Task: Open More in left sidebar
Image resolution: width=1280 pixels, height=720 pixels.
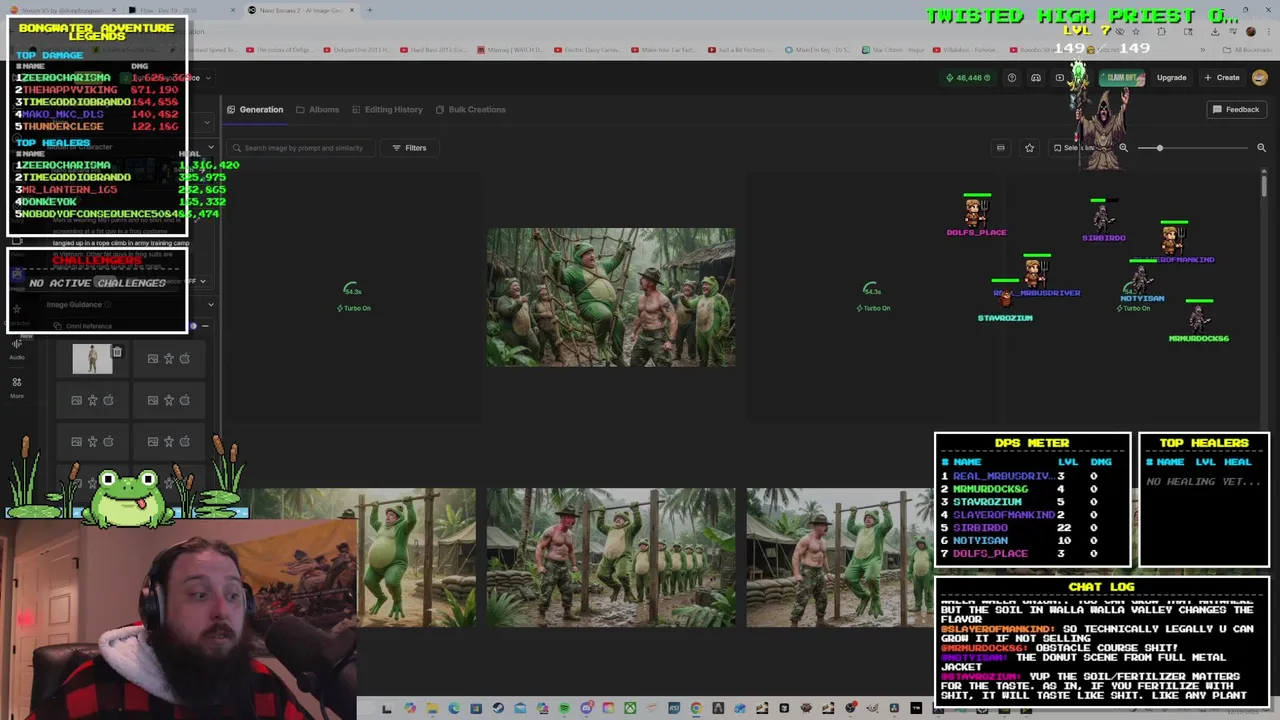Action: tap(17, 387)
